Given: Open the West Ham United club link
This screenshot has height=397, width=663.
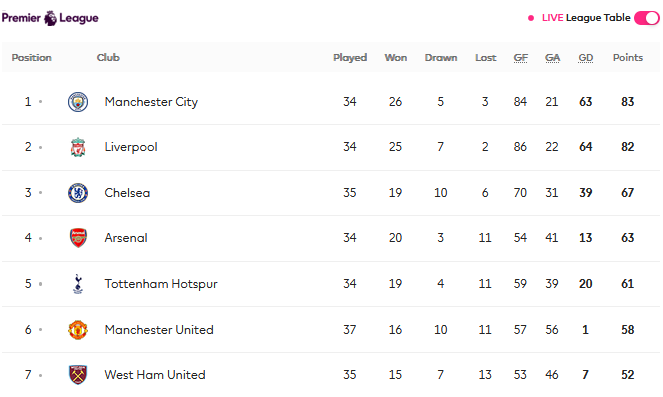Looking at the screenshot, I should click(155, 375).
